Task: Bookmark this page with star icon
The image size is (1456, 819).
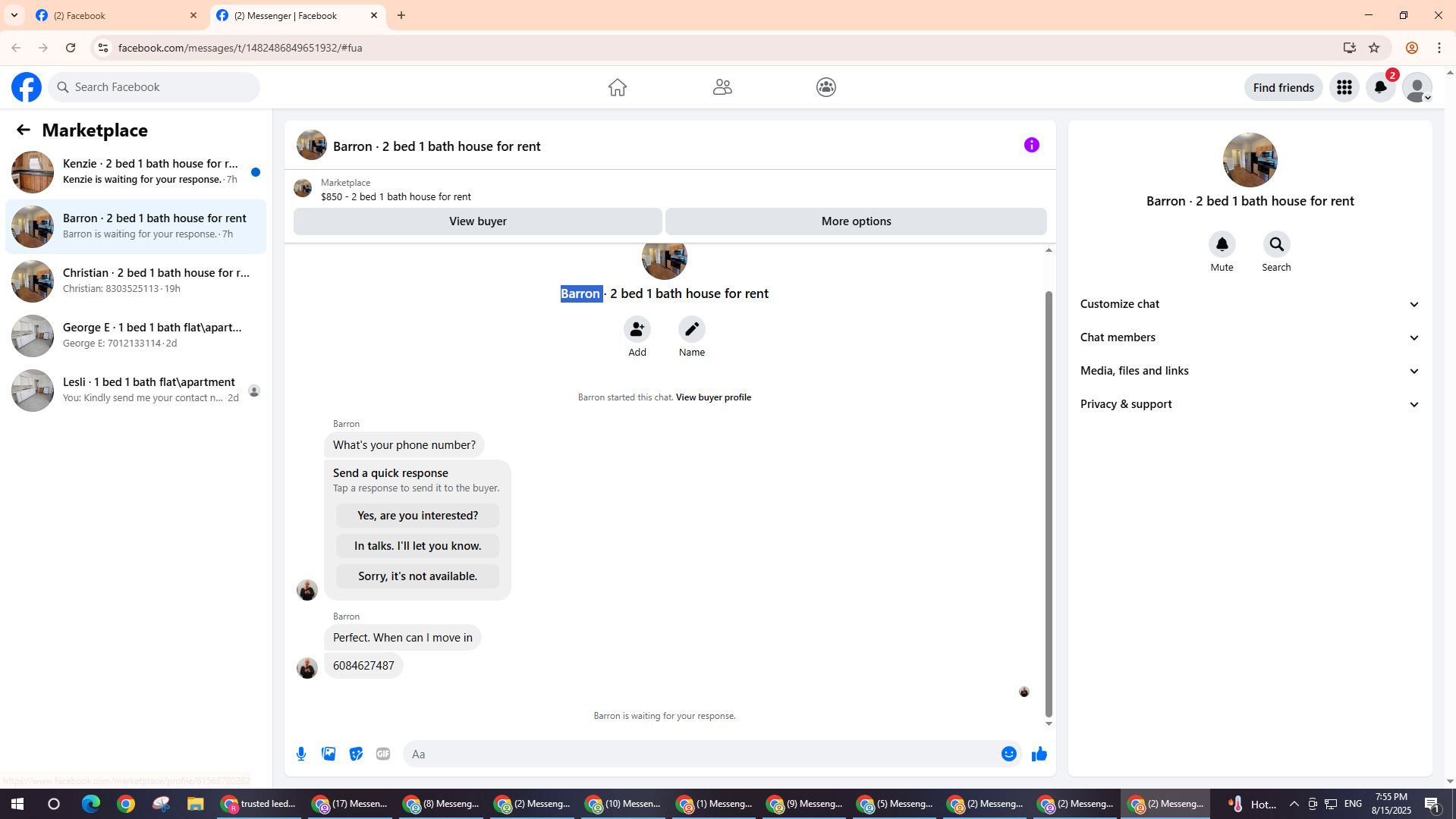Action: coord(1374,48)
